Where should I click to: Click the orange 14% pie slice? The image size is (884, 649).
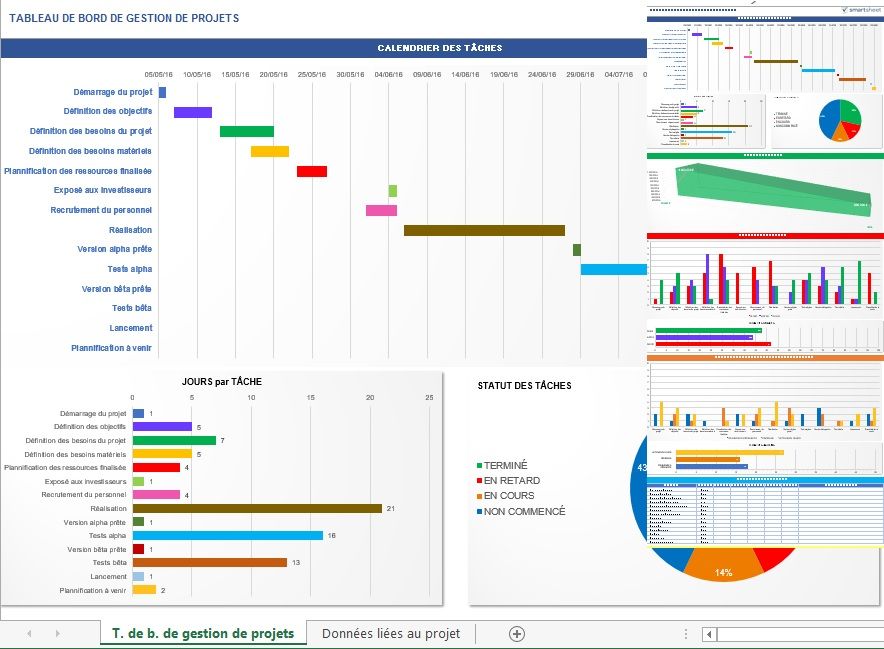click(723, 572)
